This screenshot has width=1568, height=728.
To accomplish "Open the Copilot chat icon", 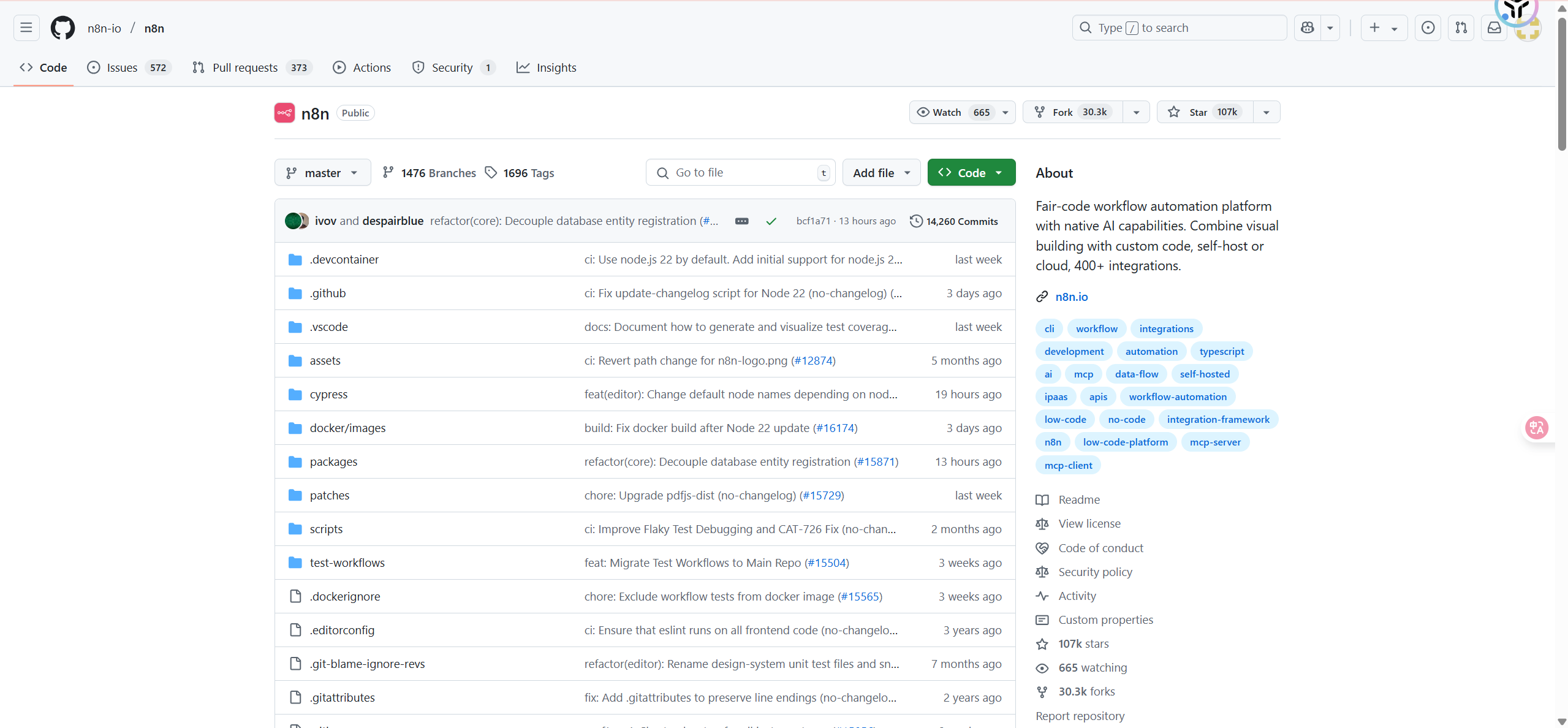I will point(1308,28).
